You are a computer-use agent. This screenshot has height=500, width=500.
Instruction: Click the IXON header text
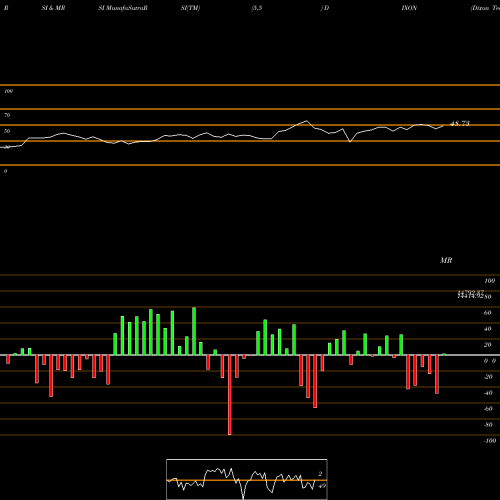pos(409,8)
